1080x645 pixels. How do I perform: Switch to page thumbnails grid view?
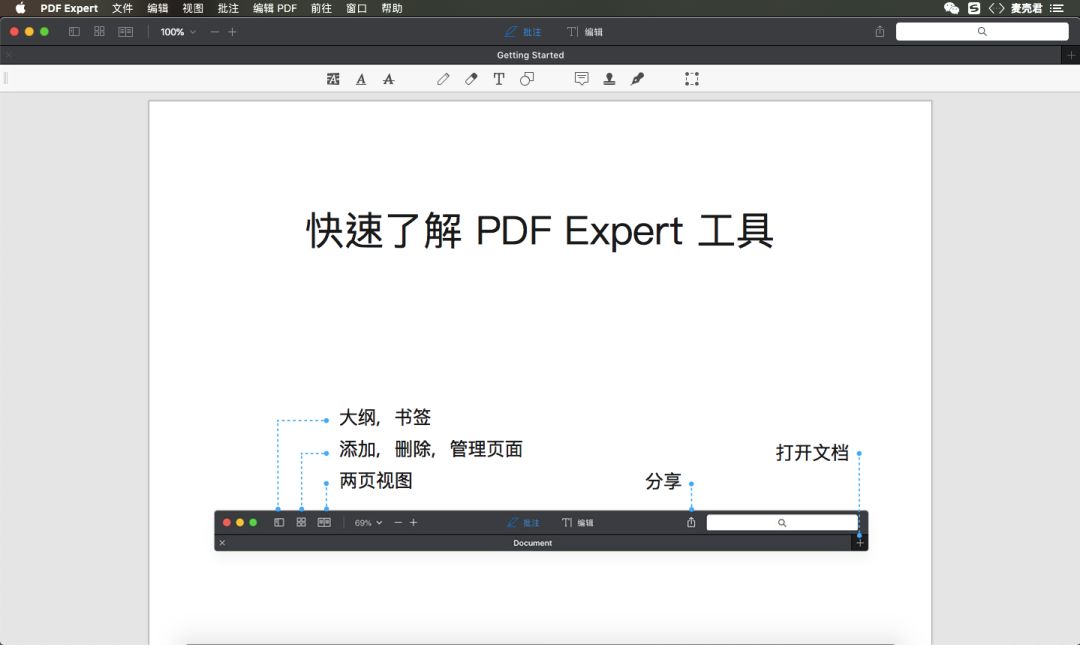point(99,32)
